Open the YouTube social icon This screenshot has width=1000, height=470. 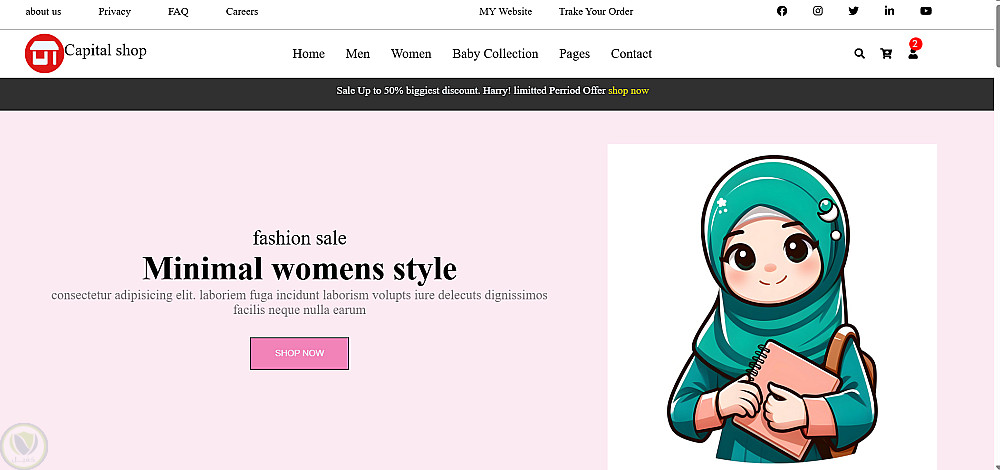coord(926,12)
